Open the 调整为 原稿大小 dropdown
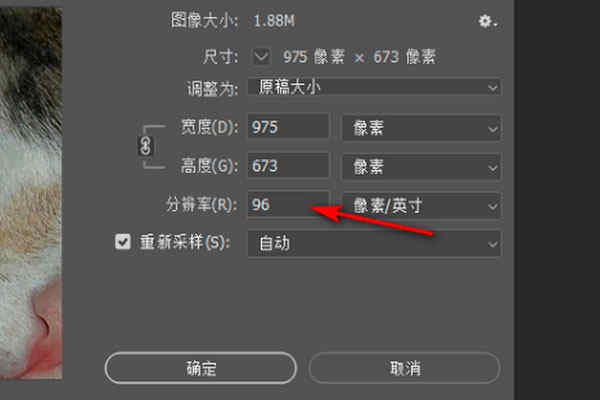The height and width of the screenshot is (400, 600). click(374, 88)
